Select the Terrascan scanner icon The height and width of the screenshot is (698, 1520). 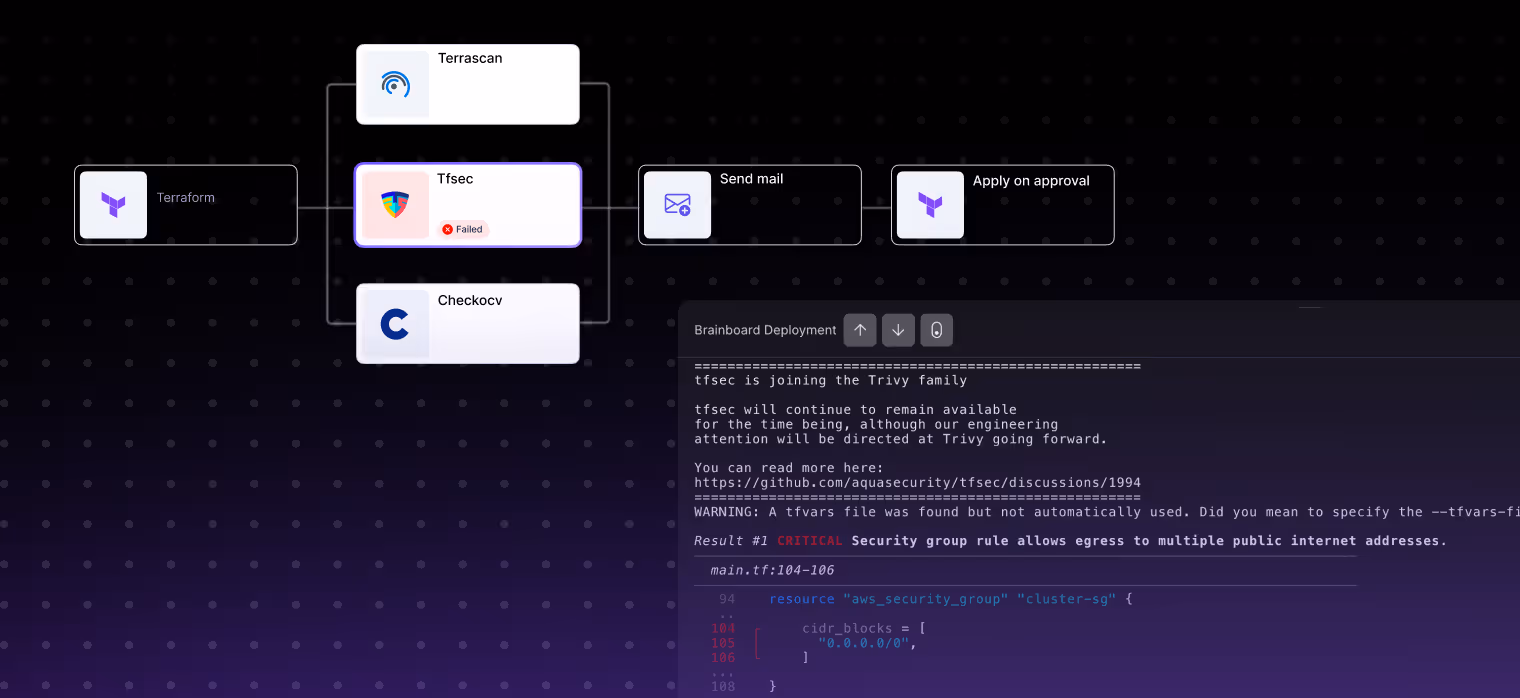pos(395,84)
